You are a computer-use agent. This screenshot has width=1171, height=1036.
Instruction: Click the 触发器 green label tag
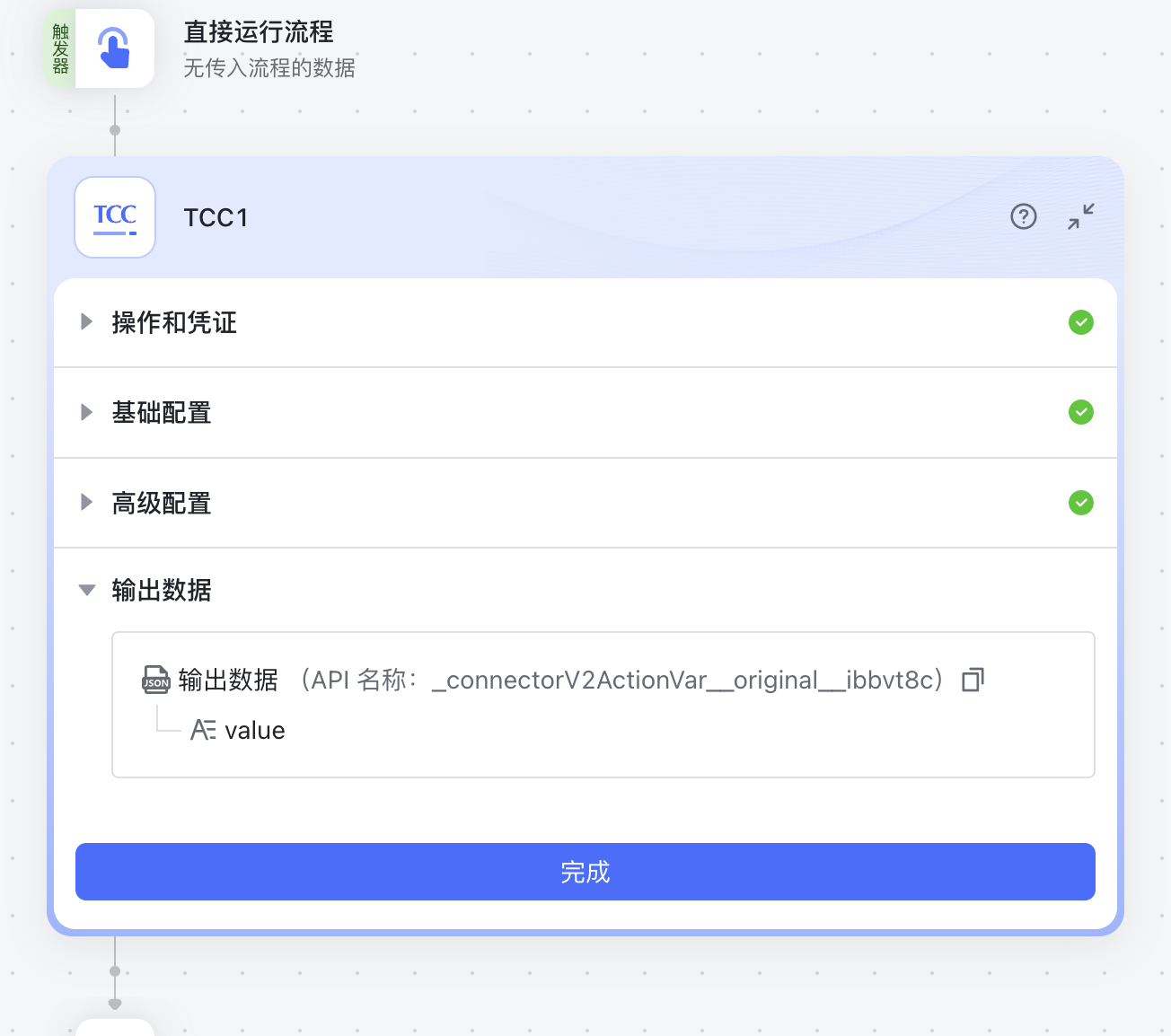click(x=60, y=48)
